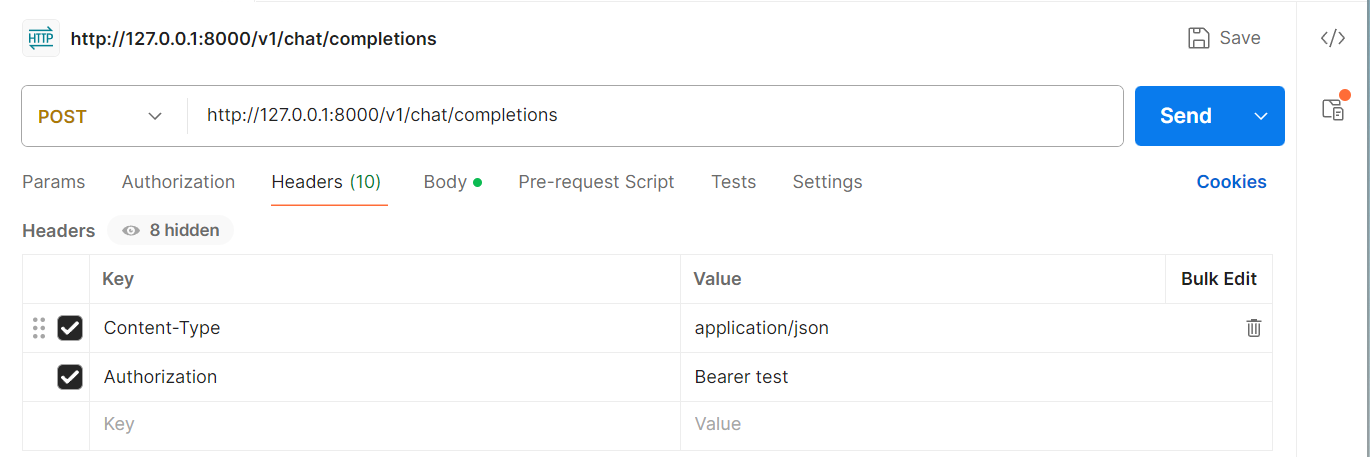Delete the Content-Type header row
This screenshot has width=1370, height=457.
click(1253, 328)
